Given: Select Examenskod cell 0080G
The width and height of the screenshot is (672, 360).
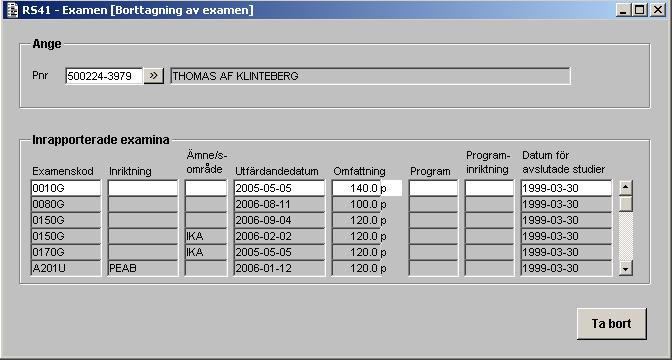Looking at the screenshot, I should click(x=66, y=204).
